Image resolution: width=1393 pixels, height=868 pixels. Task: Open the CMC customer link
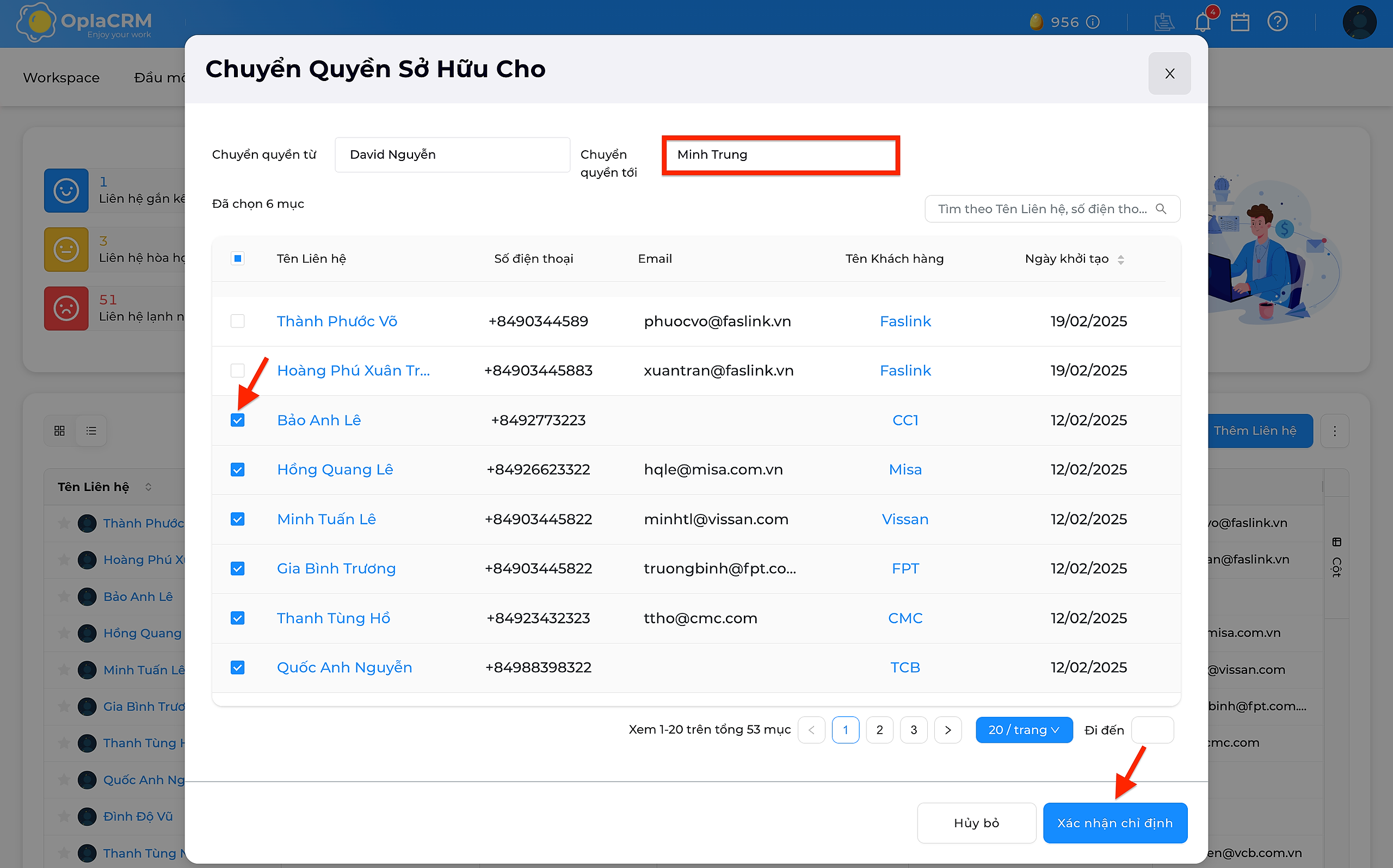coord(905,618)
